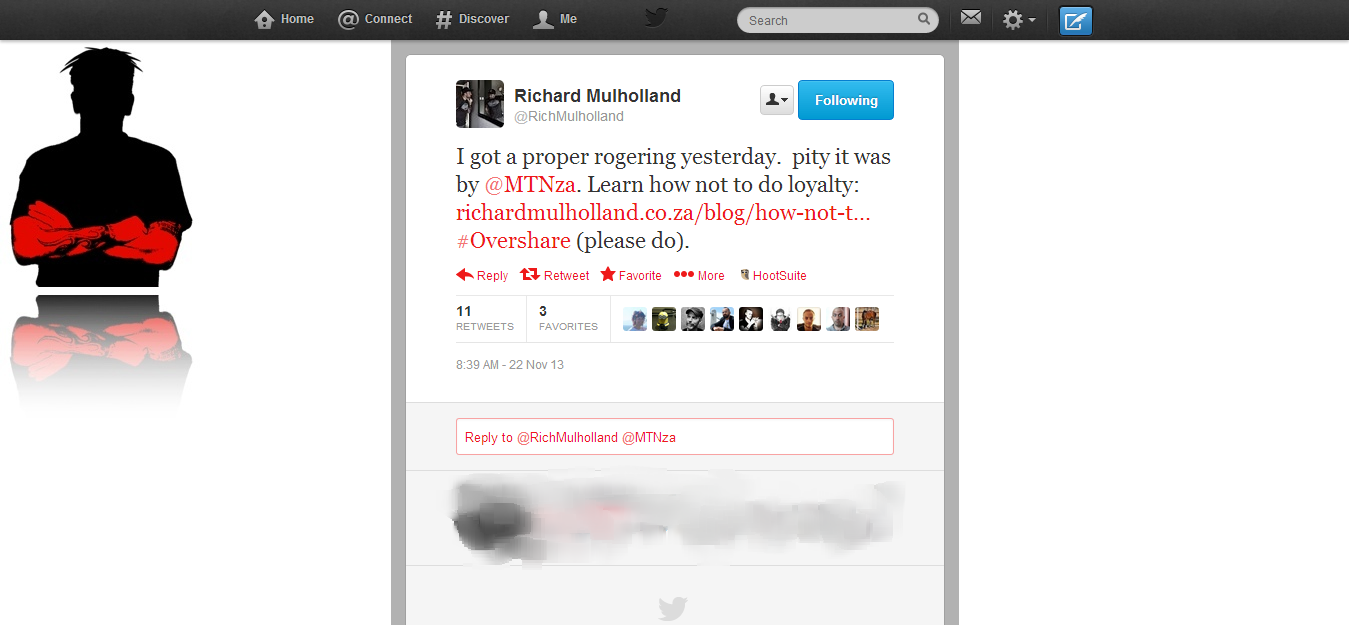The height and width of the screenshot is (625, 1349).
Task: Open the richardmulholland.co.za blog link
Action: (x=663, y=212)
